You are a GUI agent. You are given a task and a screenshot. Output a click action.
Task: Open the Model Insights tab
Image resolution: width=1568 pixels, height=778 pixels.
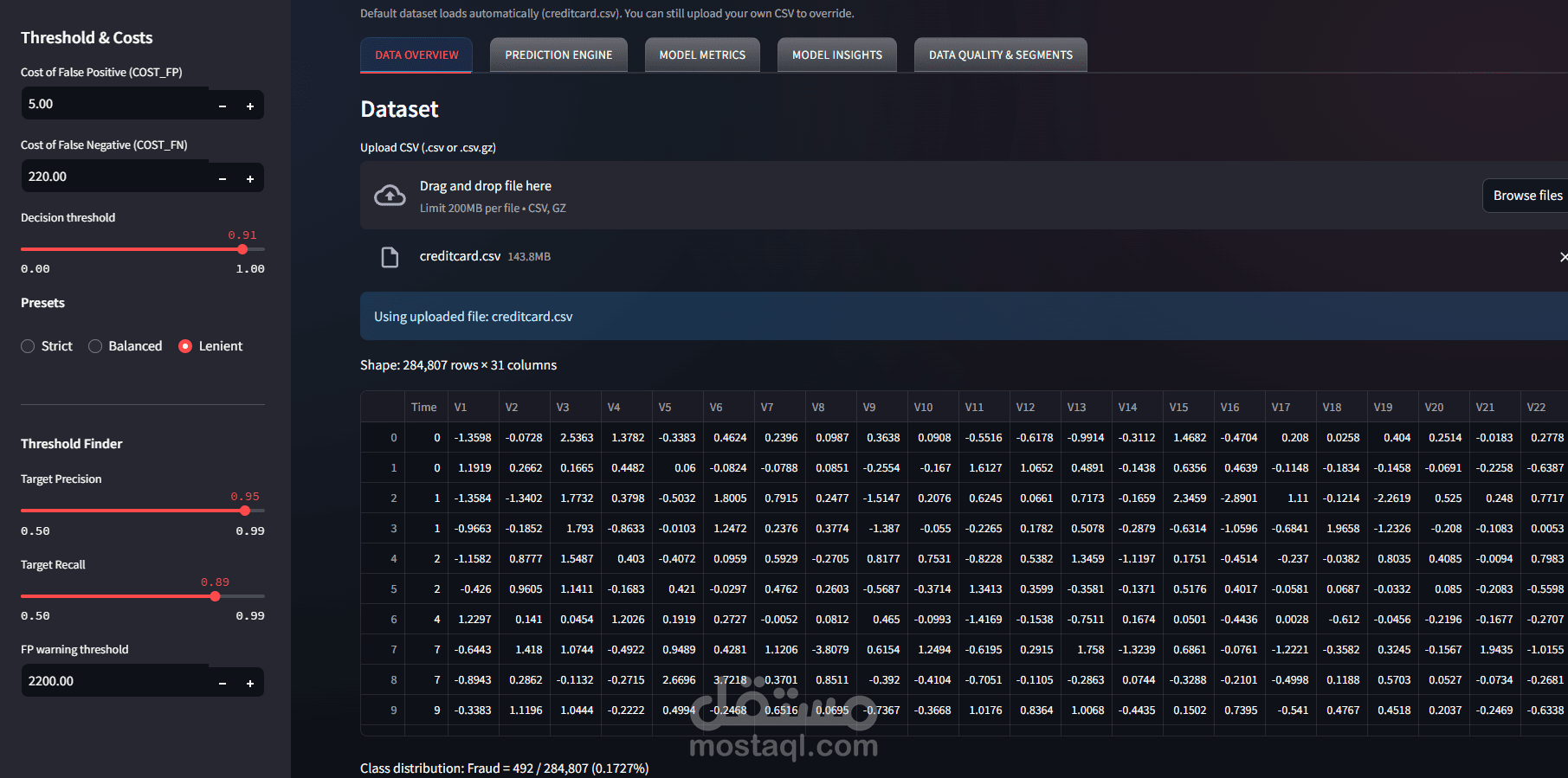click(837, 55)
